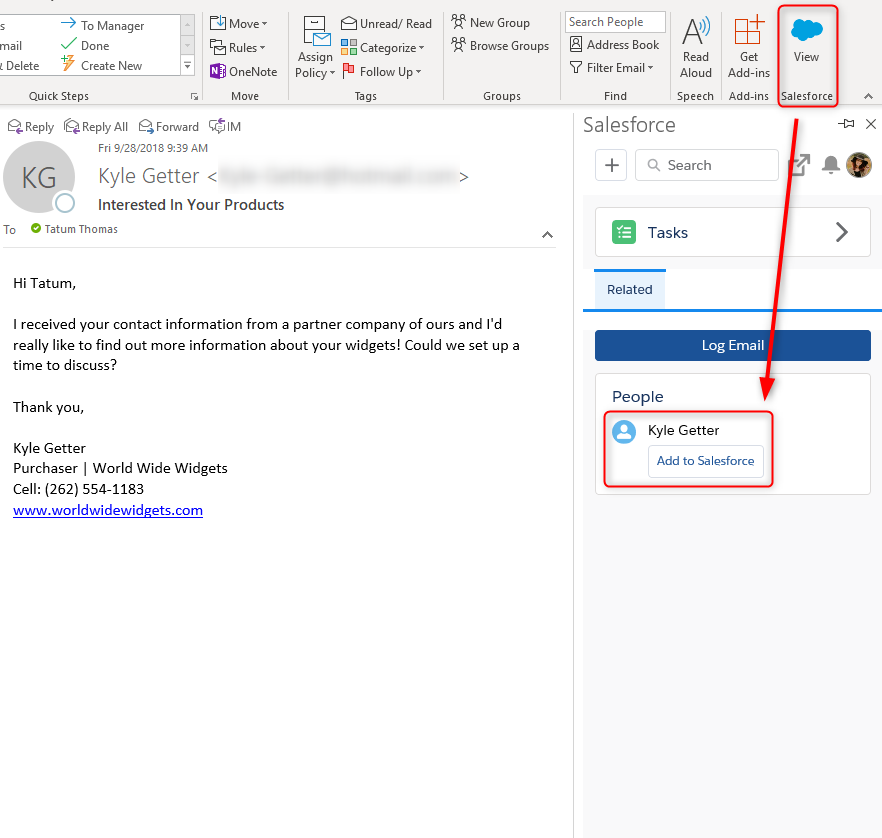882x838 pixels.
Task: Expand Tasks with the chevron arrow
Action: coord(842,232)
